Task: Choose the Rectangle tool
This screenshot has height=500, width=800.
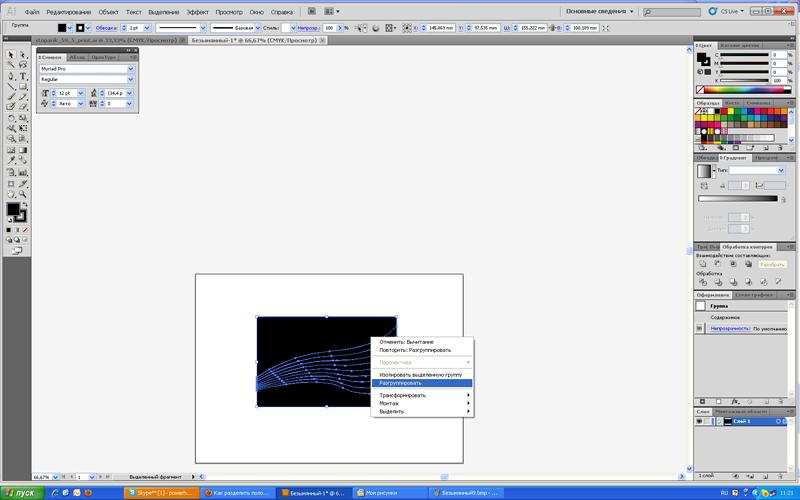Action: 22,86
